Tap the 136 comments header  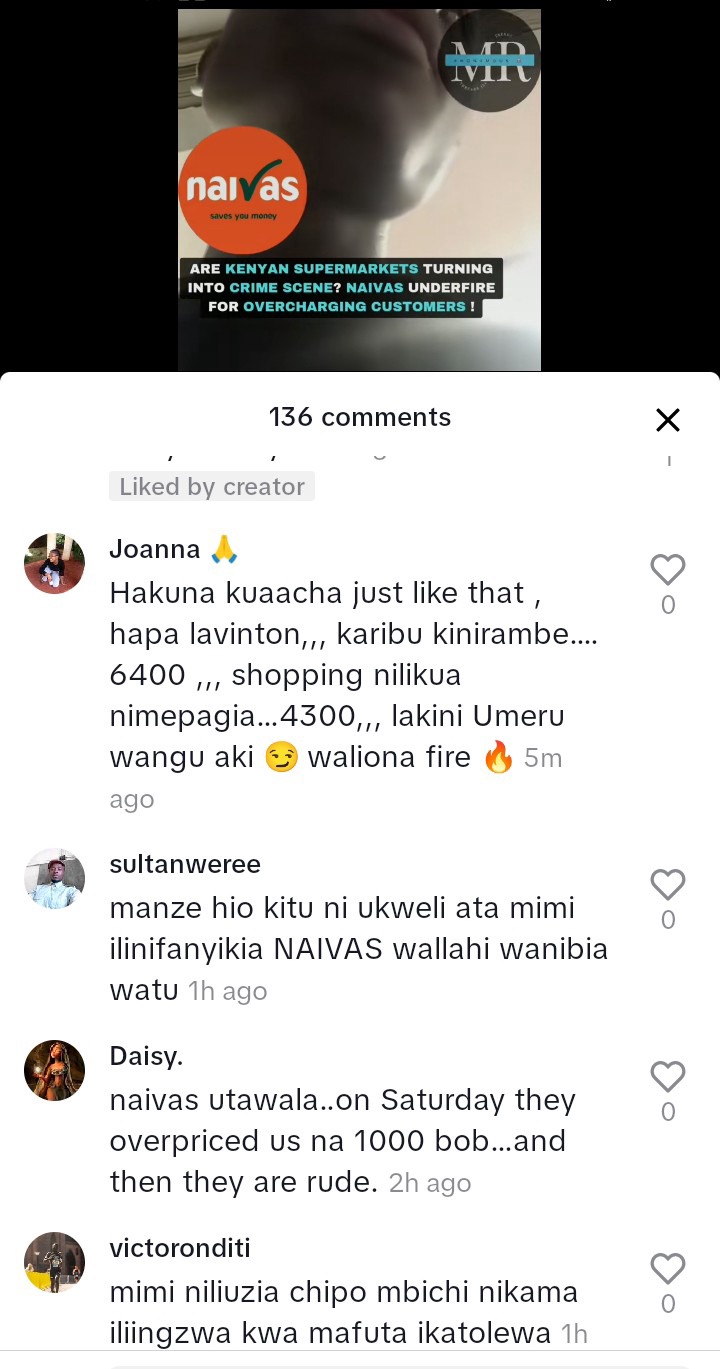(x=360, y=417)
